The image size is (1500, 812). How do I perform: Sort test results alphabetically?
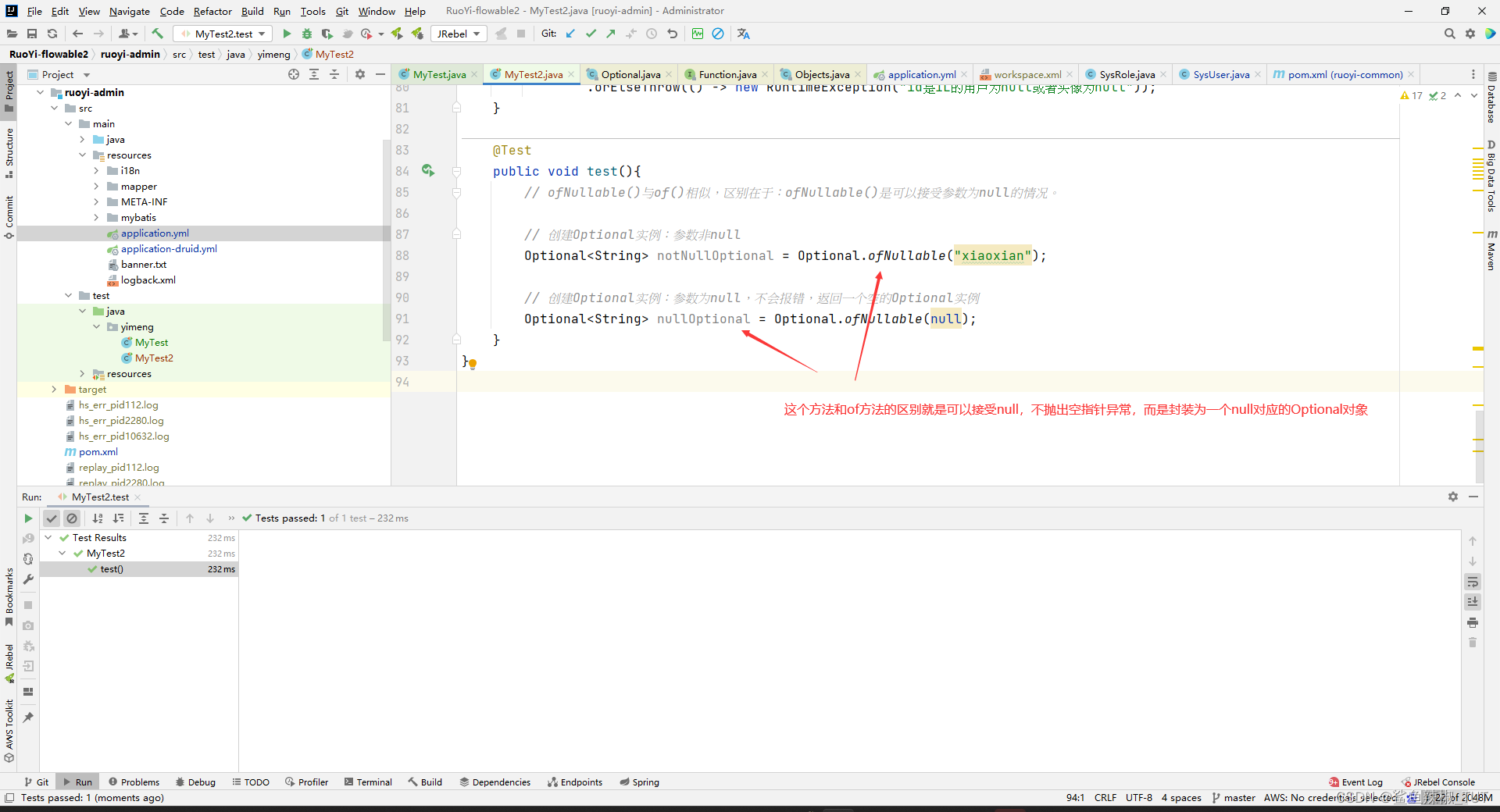(98, 518)
